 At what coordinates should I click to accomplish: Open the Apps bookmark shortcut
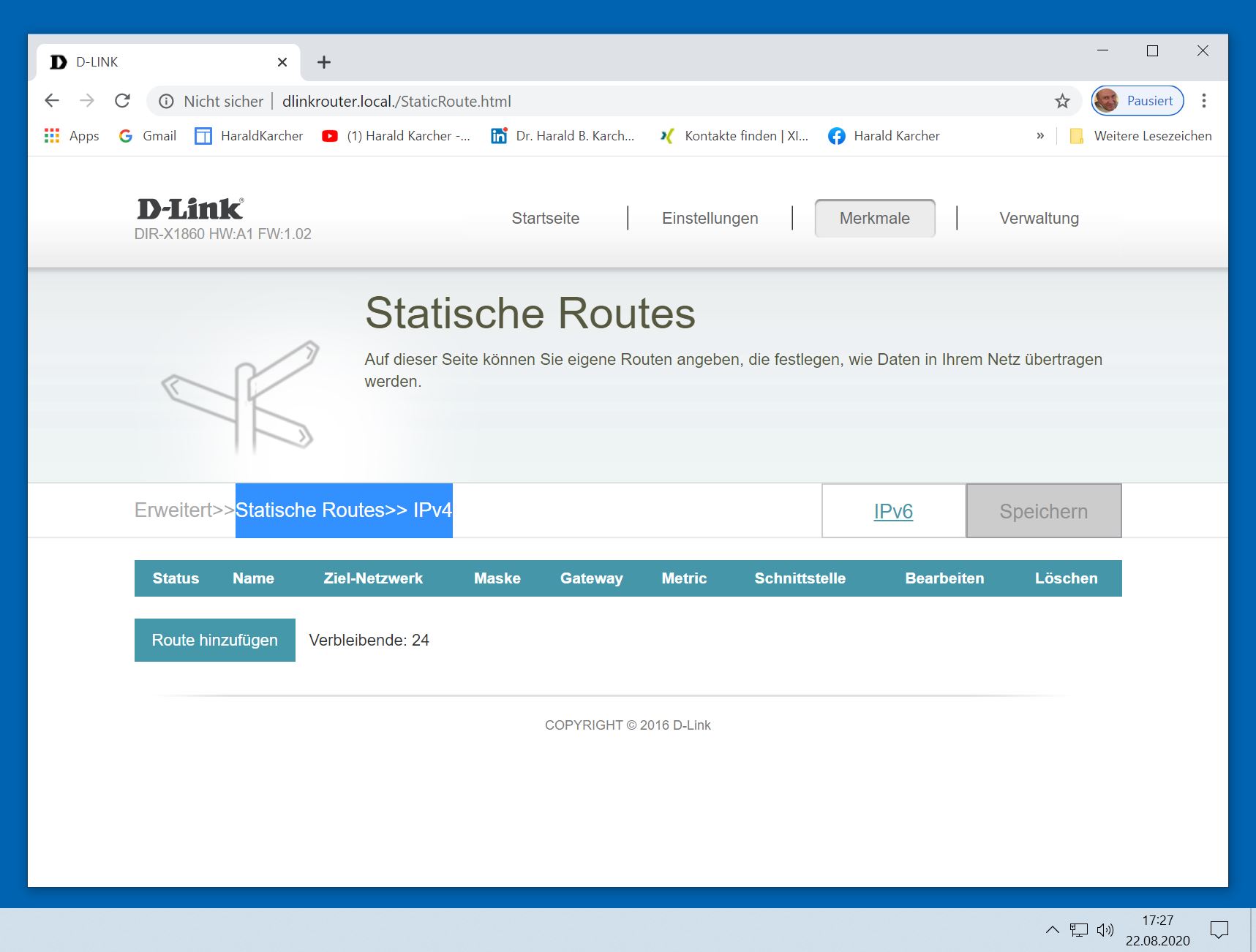[72, 136]
